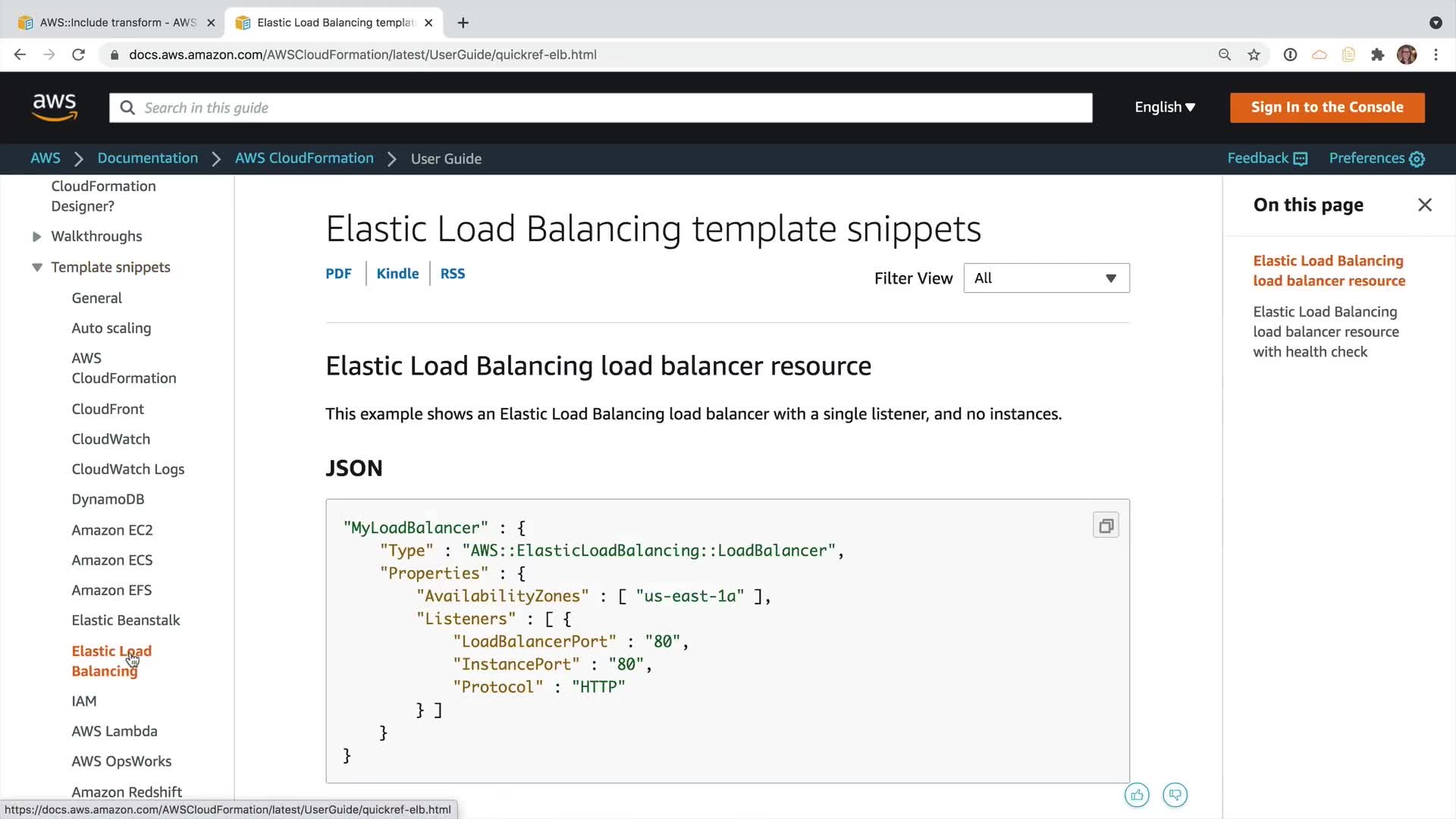Open the Filter View dropdown
This screenshot has width=1456, height=819.
point(1046,278)
